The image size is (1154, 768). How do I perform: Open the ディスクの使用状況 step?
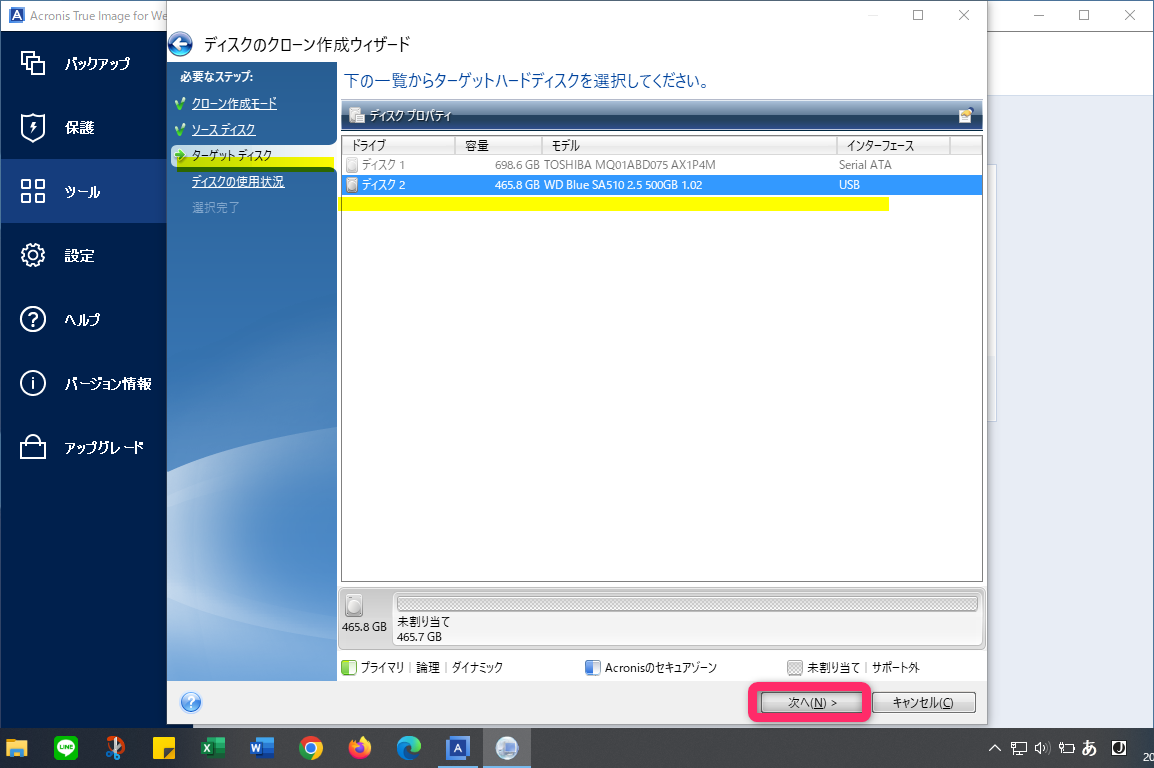(238, 182)
